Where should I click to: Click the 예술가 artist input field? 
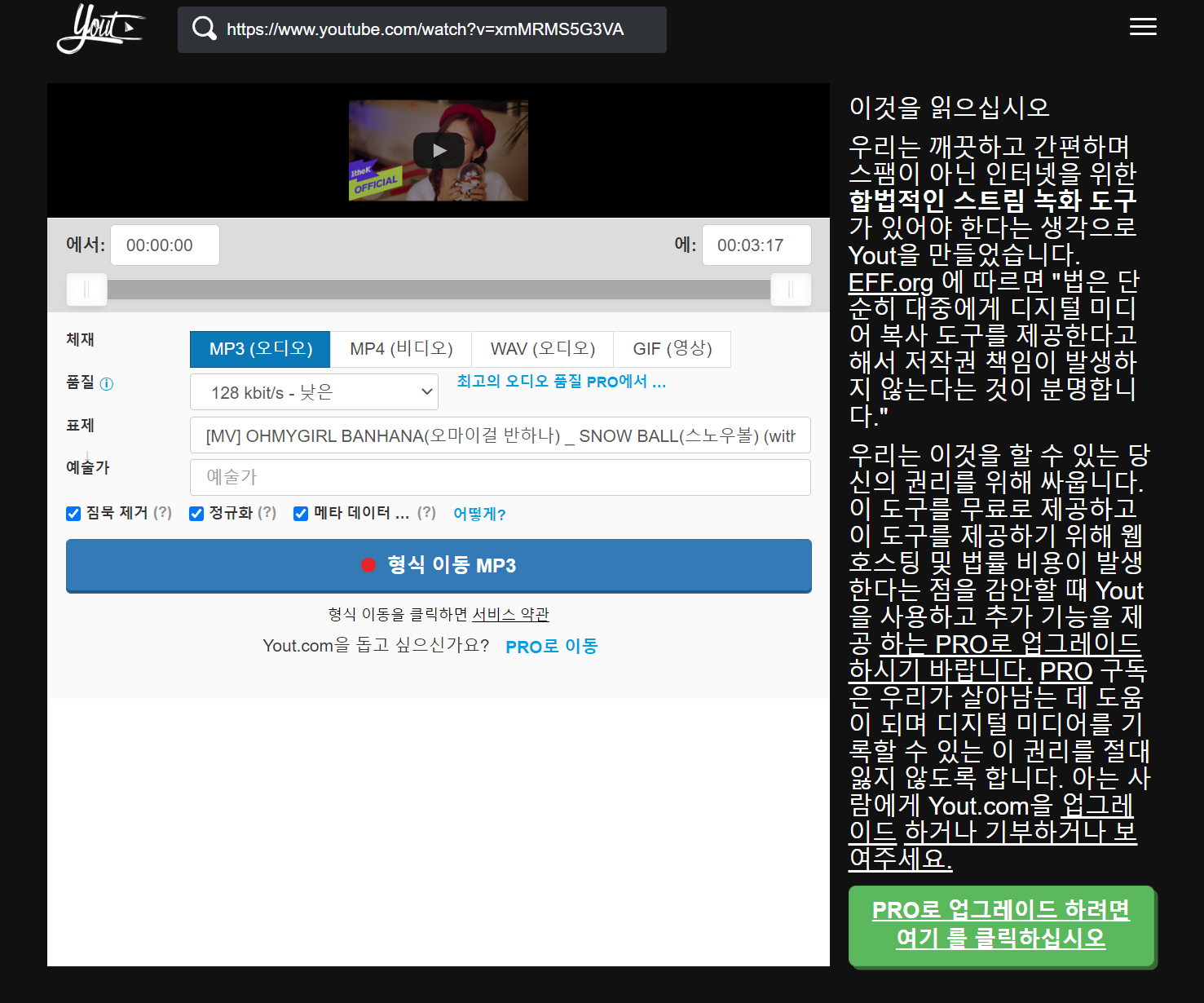(x=501, y=477)
